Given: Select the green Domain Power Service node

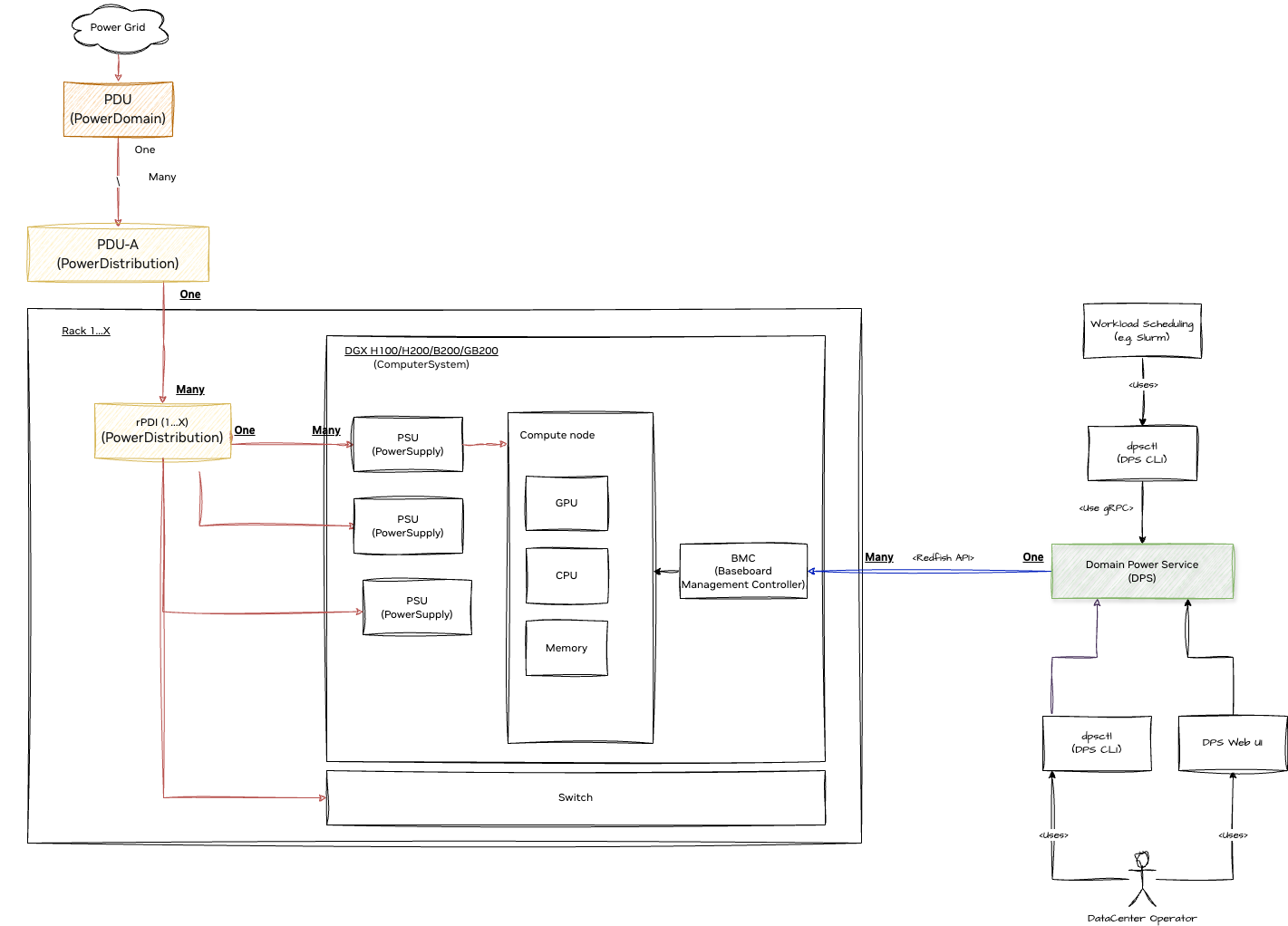Looking at the screenshot, I should [1142, 571].
